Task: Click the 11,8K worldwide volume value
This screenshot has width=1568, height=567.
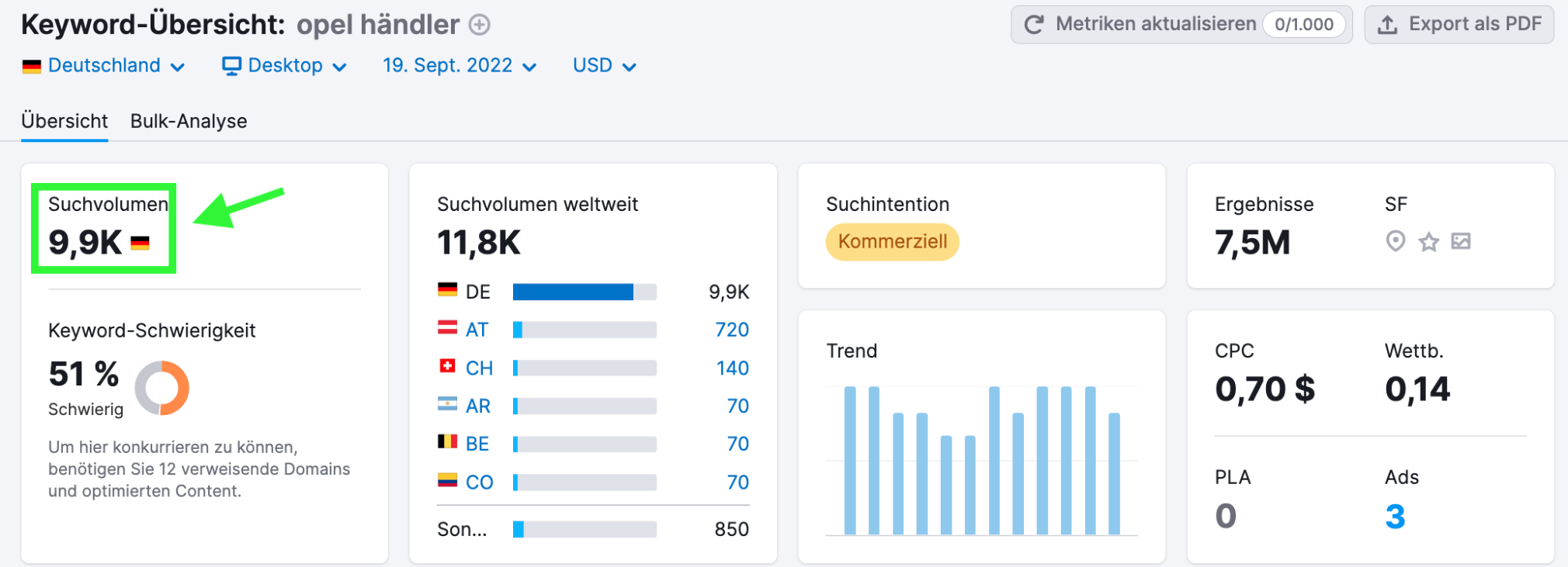Action: click(479, 243)
